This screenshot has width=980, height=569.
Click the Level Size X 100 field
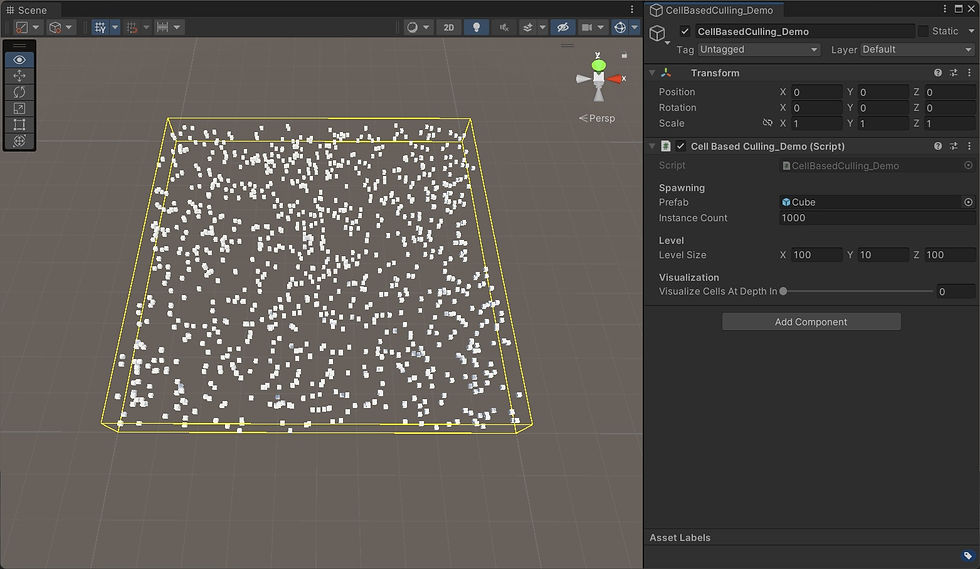point(816,254)
